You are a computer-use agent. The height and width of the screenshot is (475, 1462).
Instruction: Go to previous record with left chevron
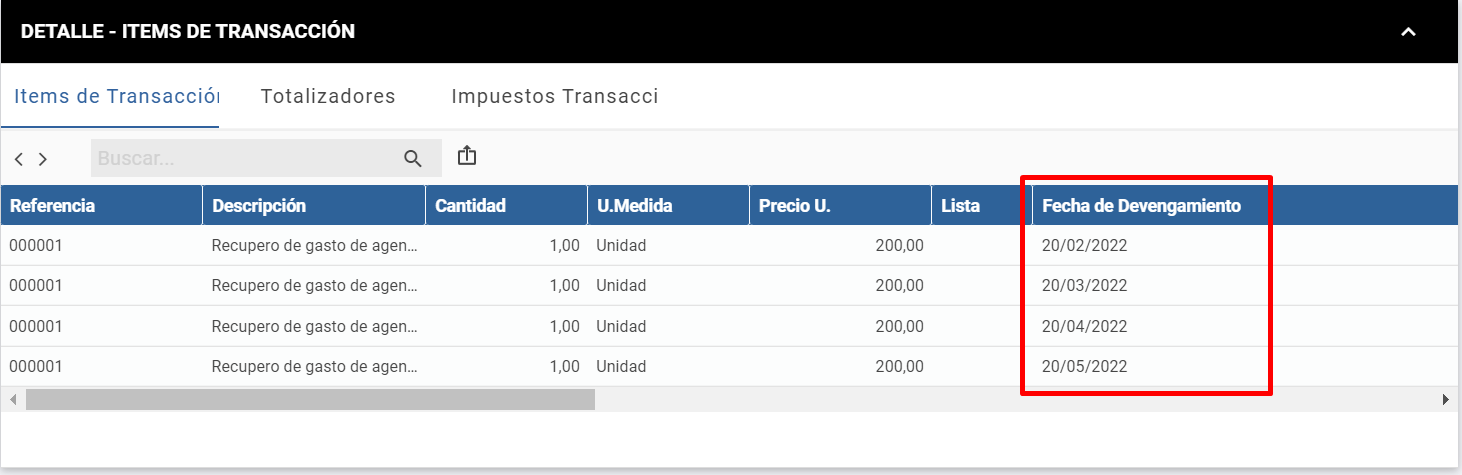pyautogui.click(x=19, y=158)
